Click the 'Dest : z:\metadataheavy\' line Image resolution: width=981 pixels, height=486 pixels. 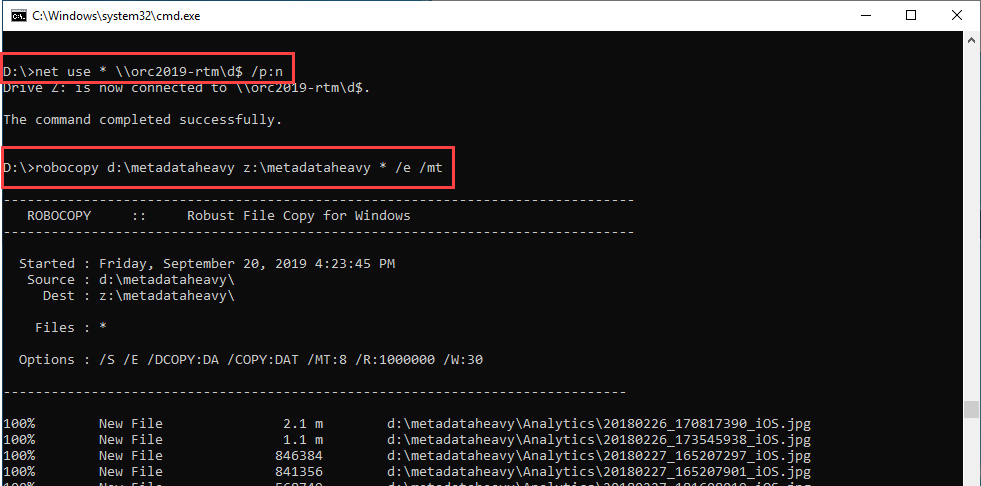(139, 295)
